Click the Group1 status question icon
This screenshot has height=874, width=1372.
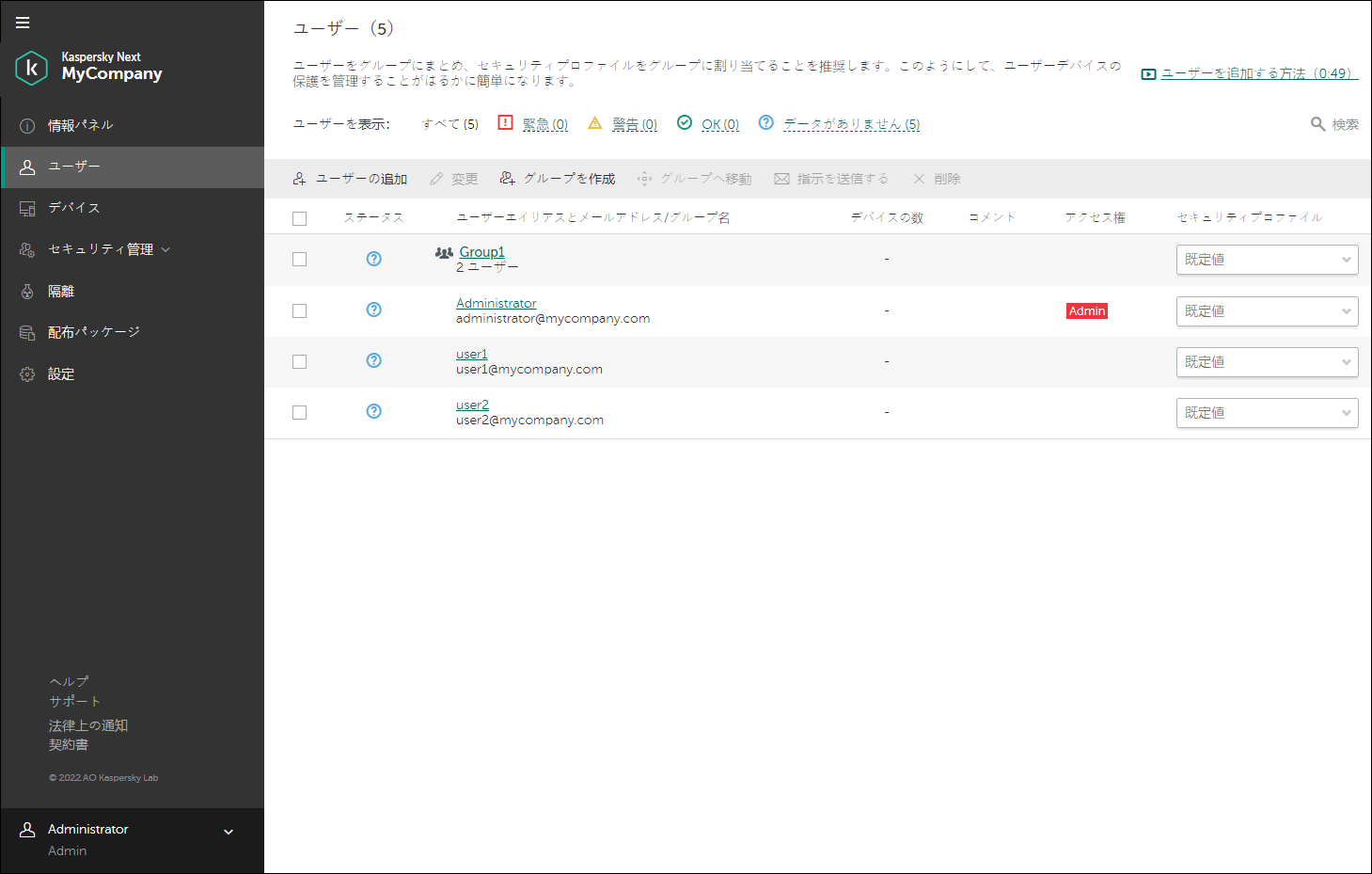[x=374, y=259]
